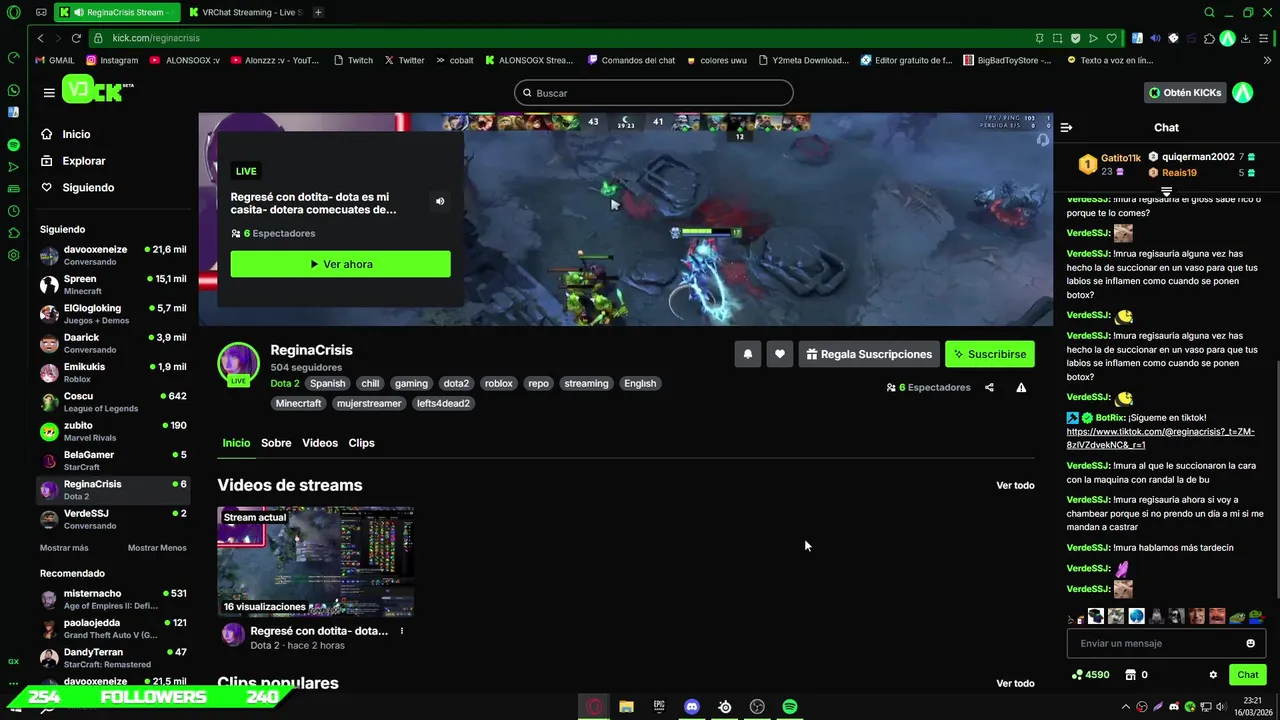
Task: Open Spreen channel in following list
Action: tap(113, 284)
